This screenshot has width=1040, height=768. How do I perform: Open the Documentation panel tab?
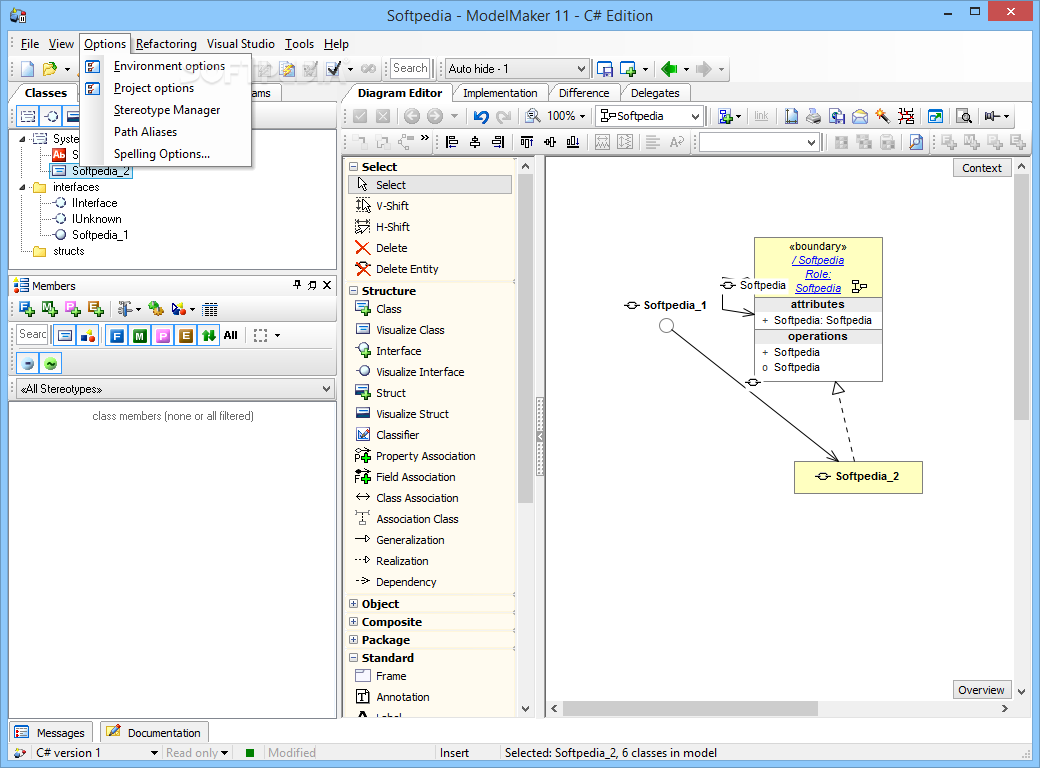[x=154, y=732]
